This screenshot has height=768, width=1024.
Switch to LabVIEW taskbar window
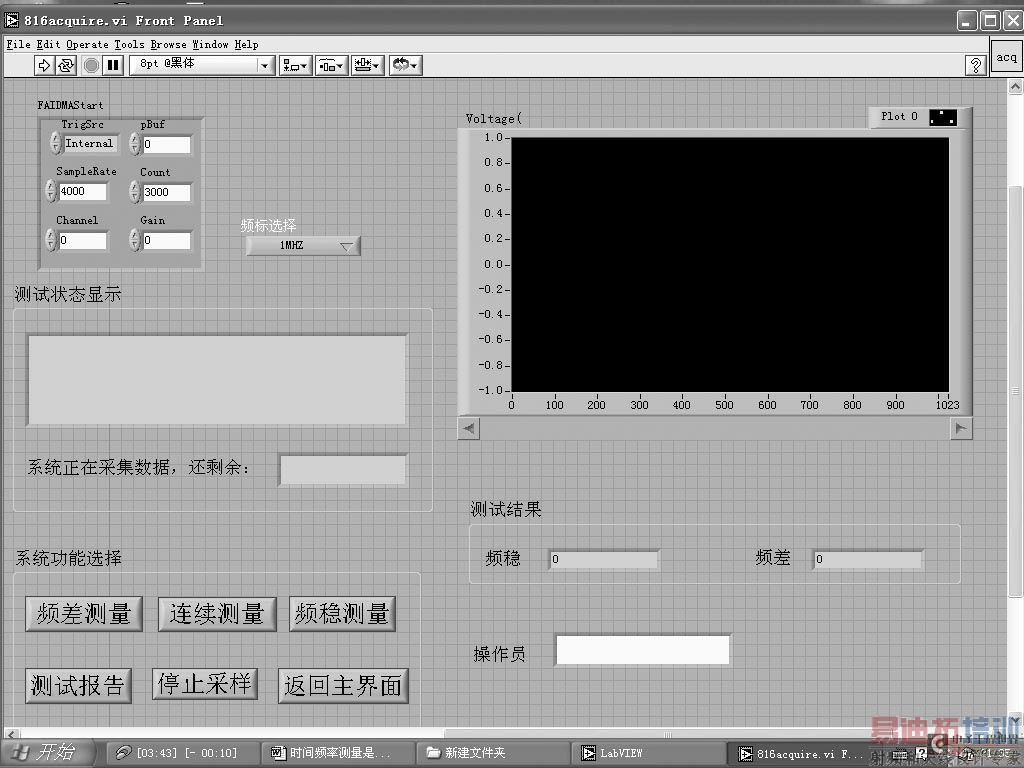point(648,753)
